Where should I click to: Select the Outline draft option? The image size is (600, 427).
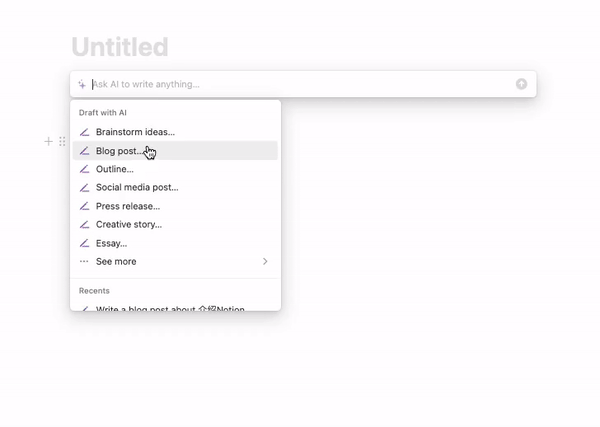[115, 169]
